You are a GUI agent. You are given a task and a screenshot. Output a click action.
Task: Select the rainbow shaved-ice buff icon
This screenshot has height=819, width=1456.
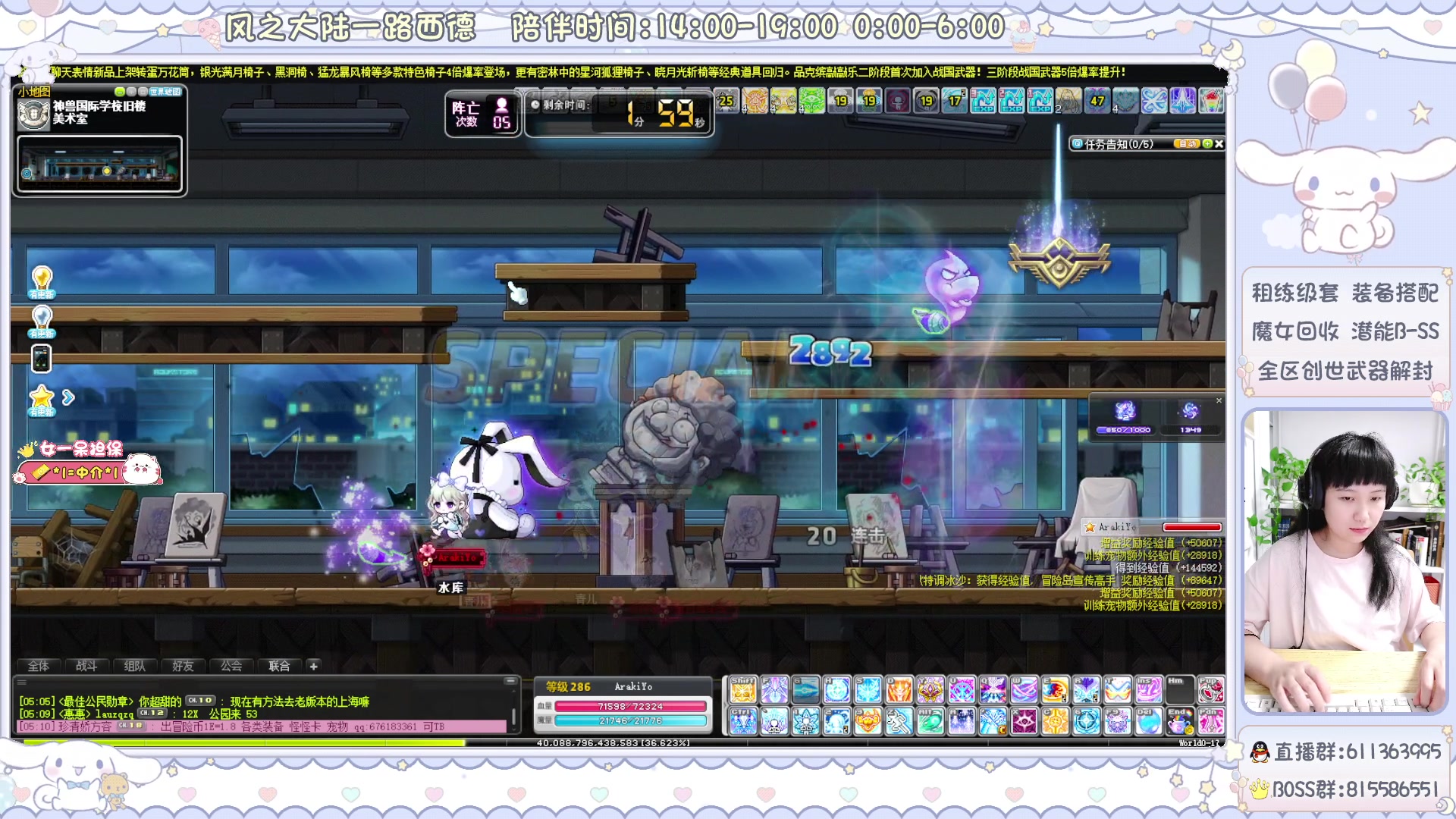click(1211, 100)
